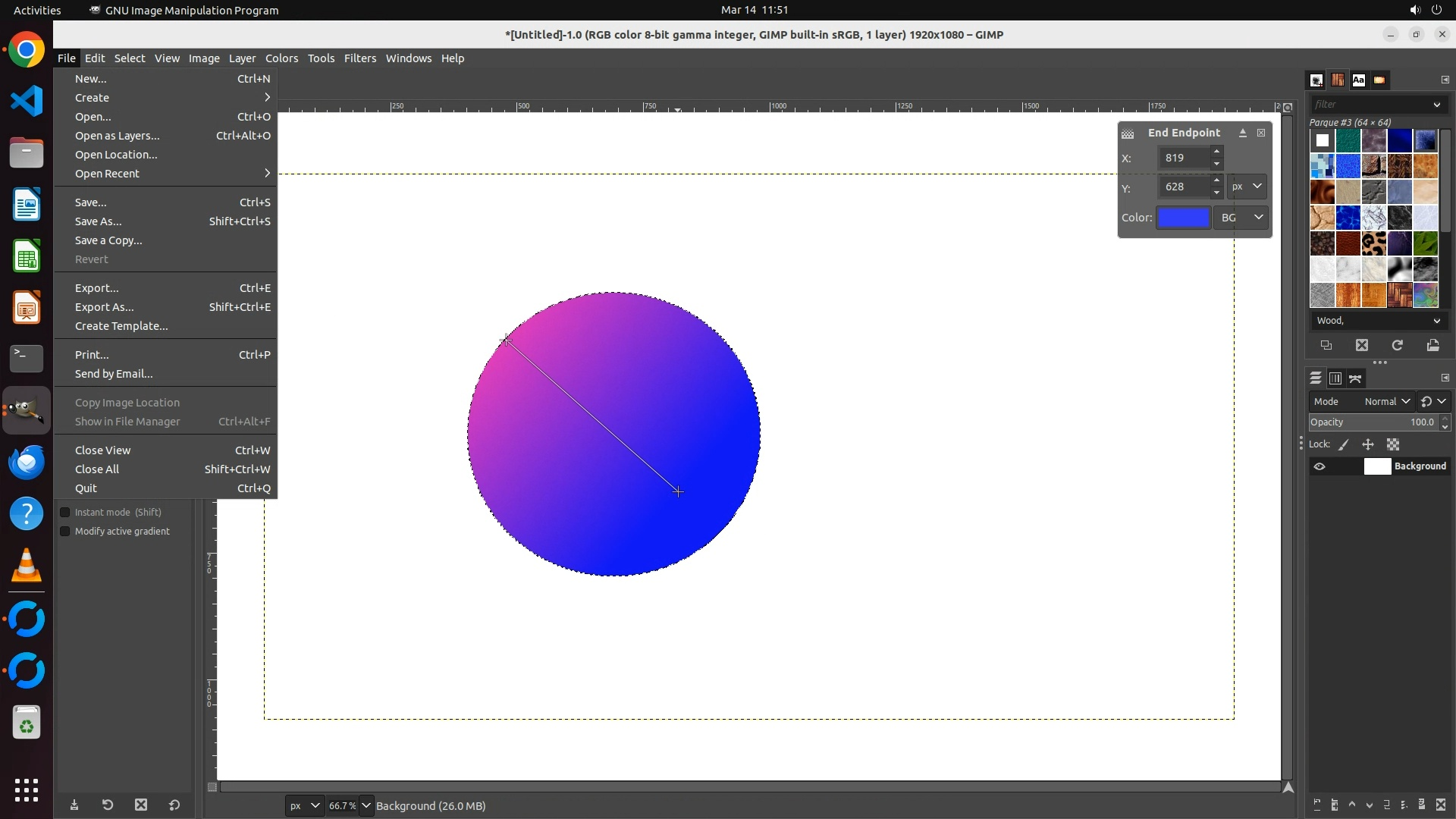Viewport: 1456px width, 819px height.
Task: Choose Export As from File menu
Action: coord(104,307)
